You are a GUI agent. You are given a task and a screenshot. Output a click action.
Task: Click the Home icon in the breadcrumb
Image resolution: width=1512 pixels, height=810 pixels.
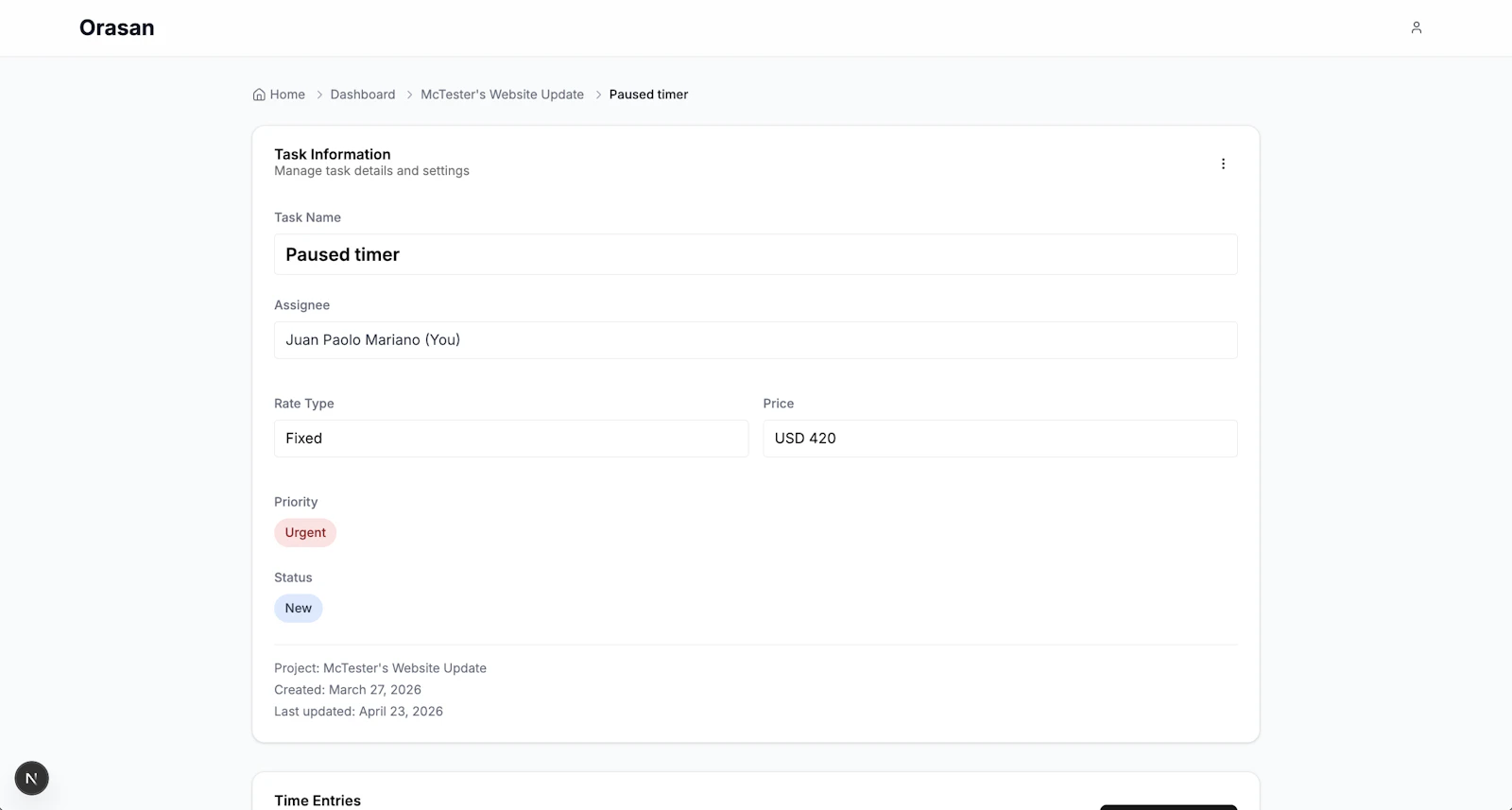tap(259, 95)
